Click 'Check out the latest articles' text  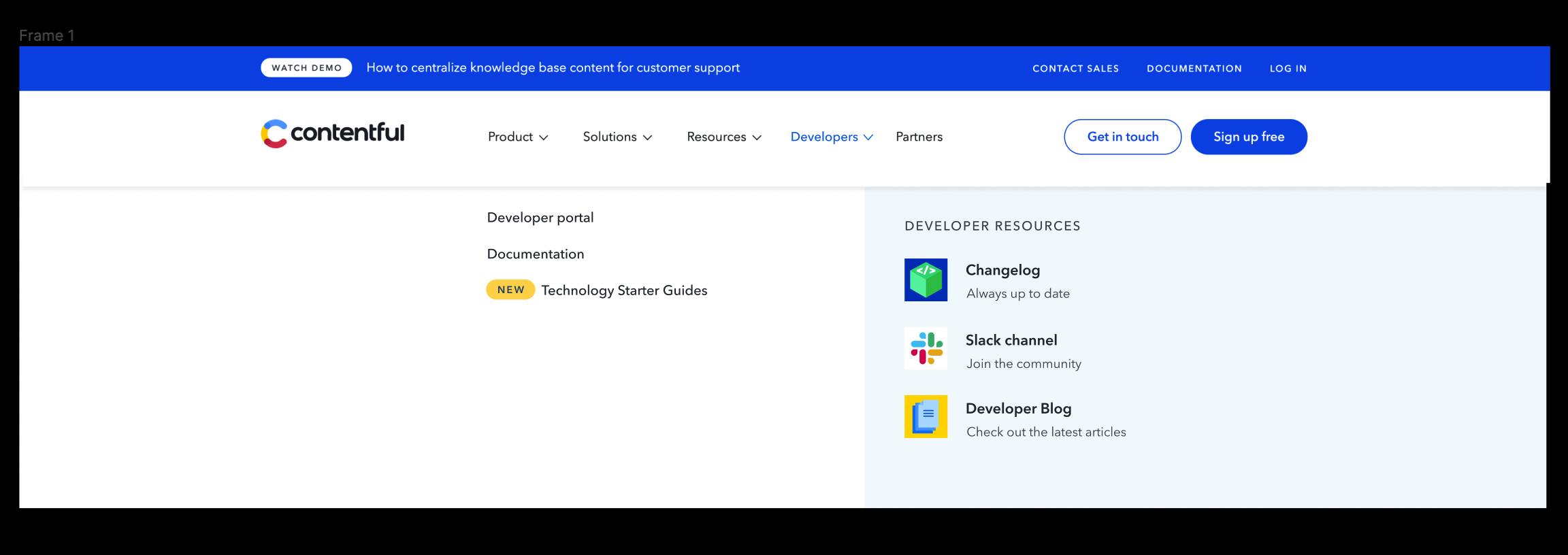pyautogui.click(x=1046, y=432)
